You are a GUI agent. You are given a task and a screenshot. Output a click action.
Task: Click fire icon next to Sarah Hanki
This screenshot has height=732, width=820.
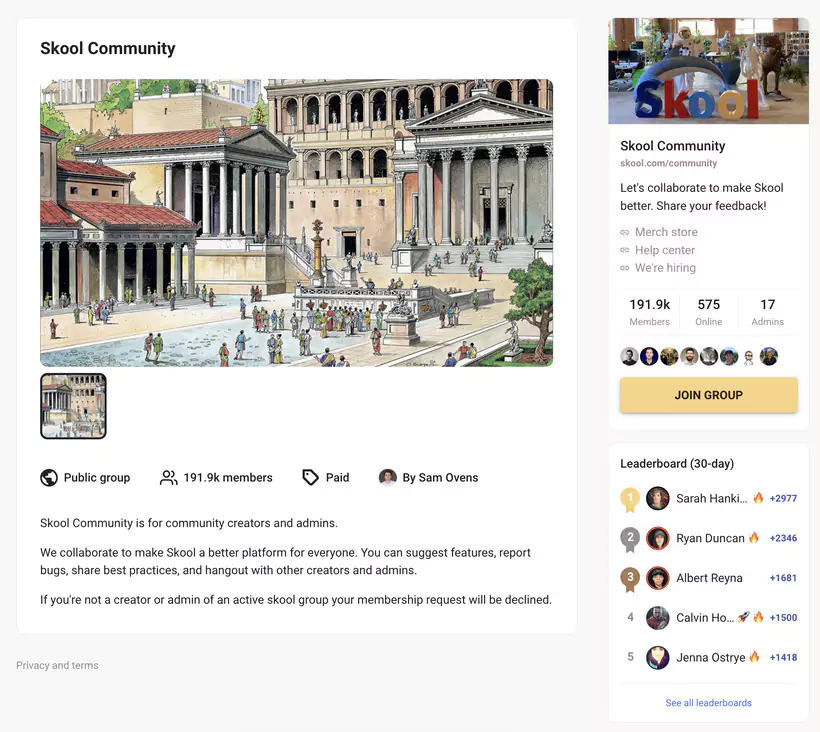[x=758, y=498]
